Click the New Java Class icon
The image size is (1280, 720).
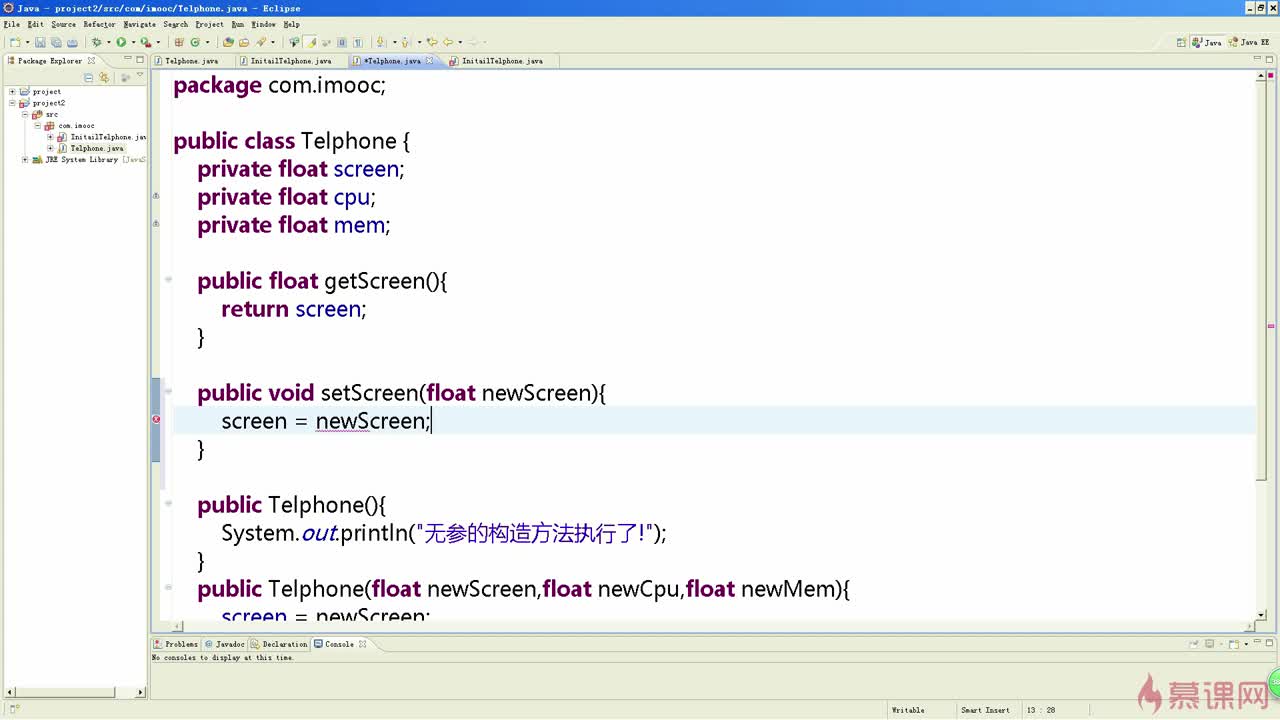tap(195, 42)
